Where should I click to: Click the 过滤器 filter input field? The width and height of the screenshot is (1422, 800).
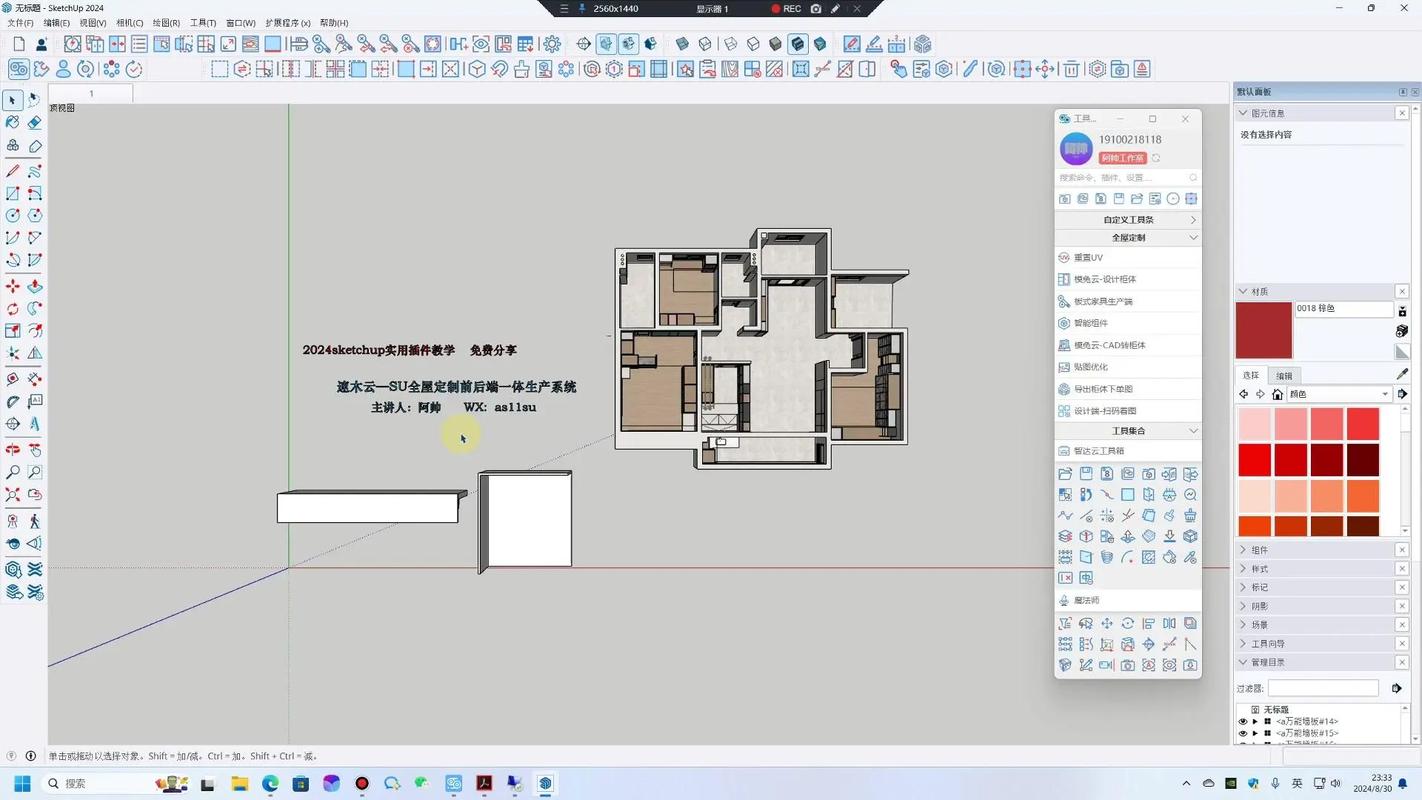tap(1323, 688)
